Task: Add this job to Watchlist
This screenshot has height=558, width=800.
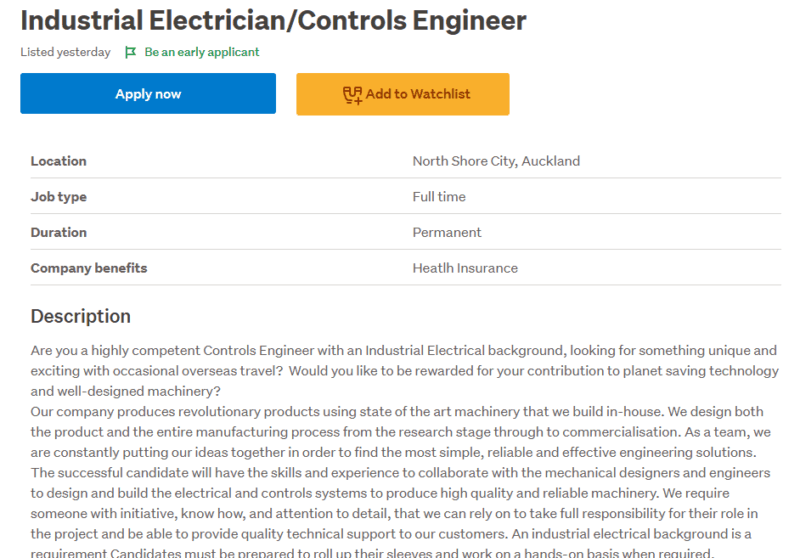Action: pos(403,94)
